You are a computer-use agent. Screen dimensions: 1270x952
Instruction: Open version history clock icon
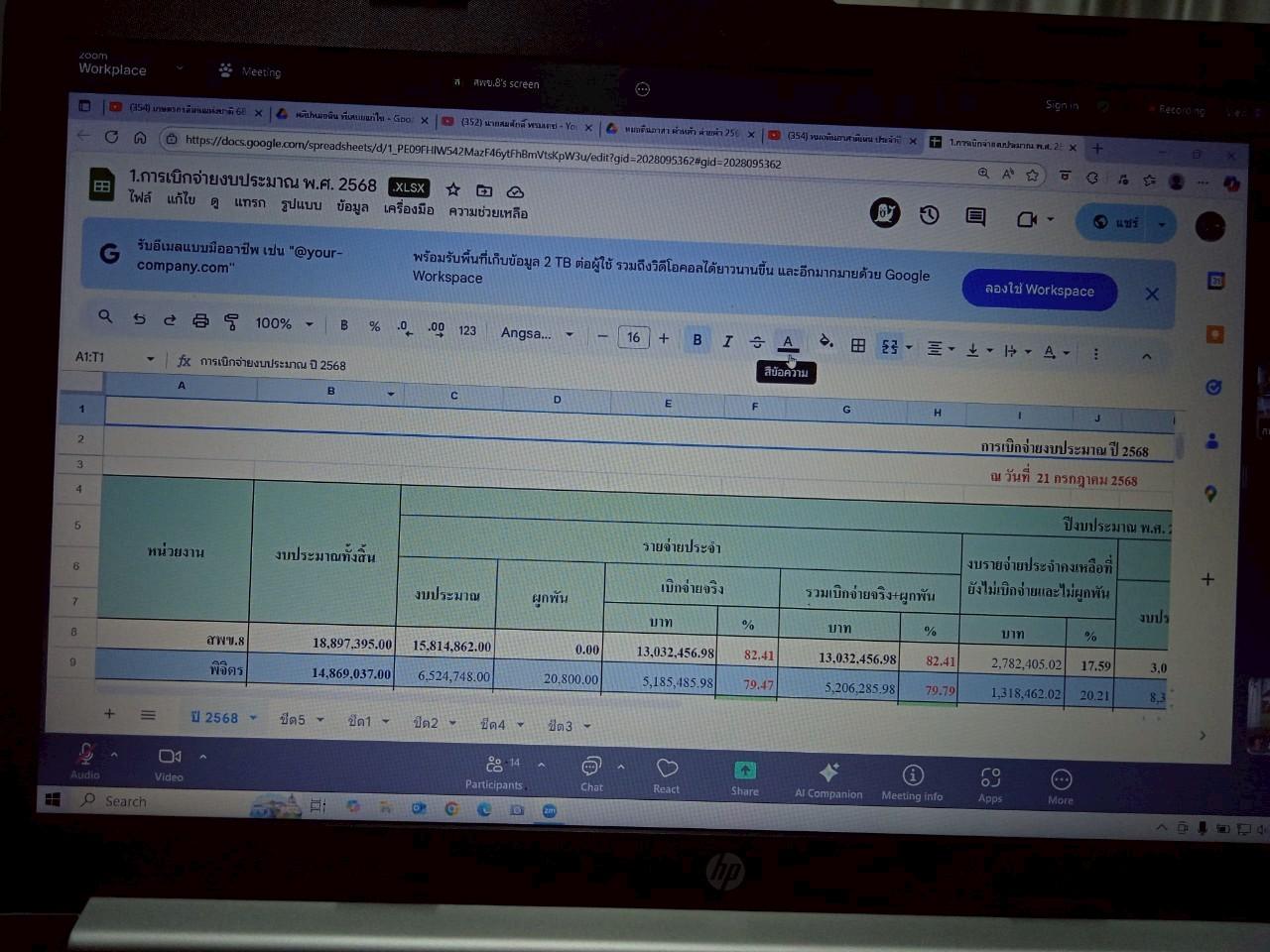[929, 215]
